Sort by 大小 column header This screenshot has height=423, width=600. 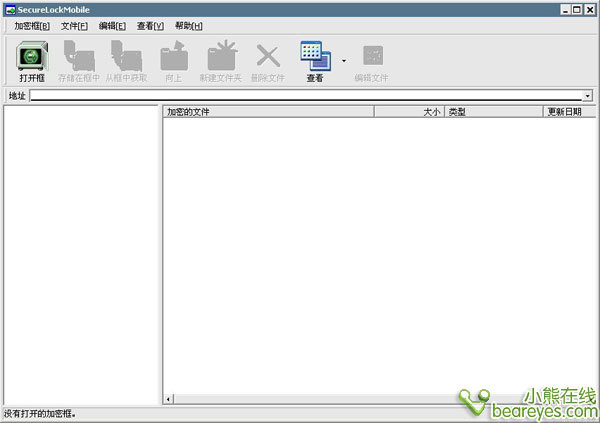[x=409, y=112]
